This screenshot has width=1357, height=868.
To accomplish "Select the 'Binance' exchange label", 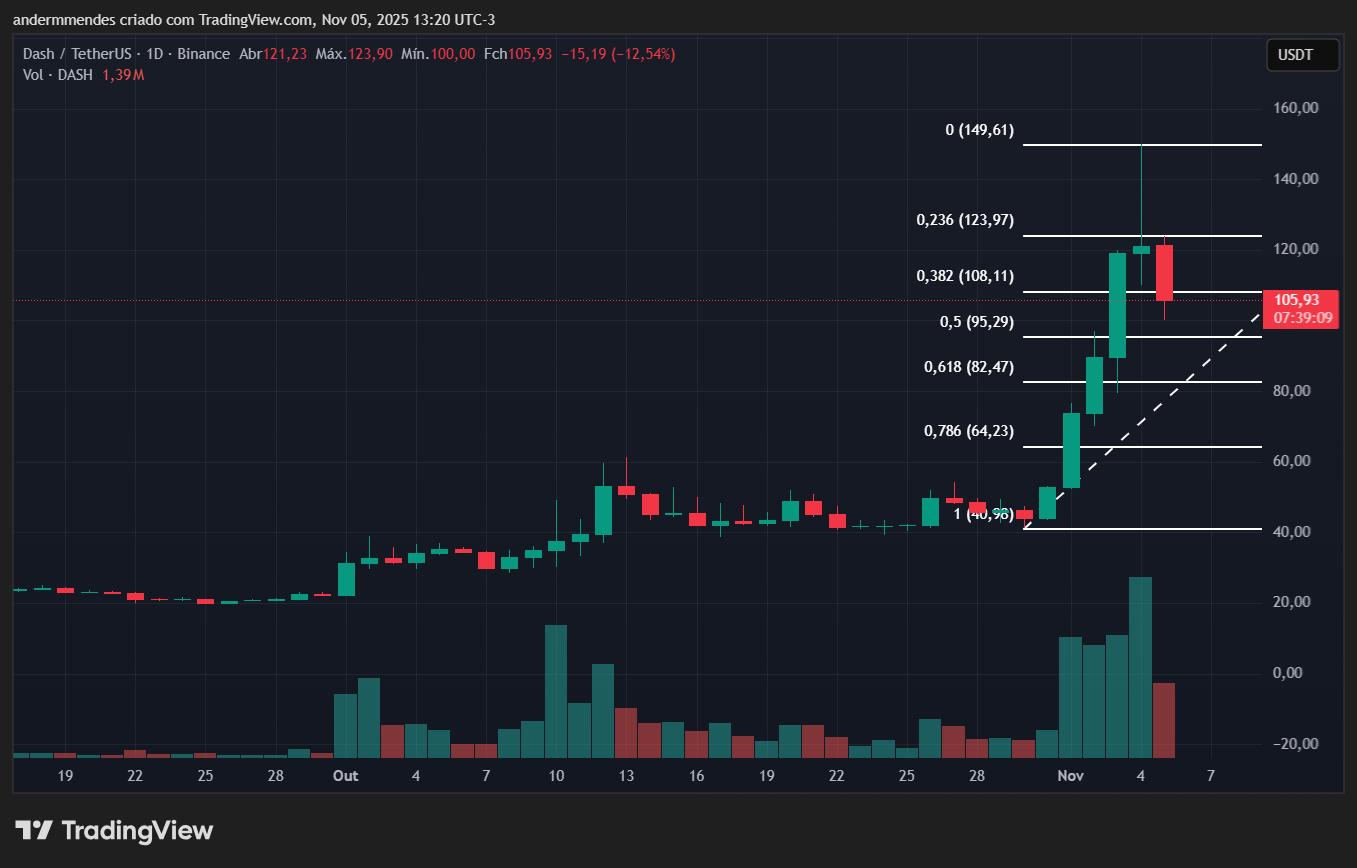I will coord(203,54).
